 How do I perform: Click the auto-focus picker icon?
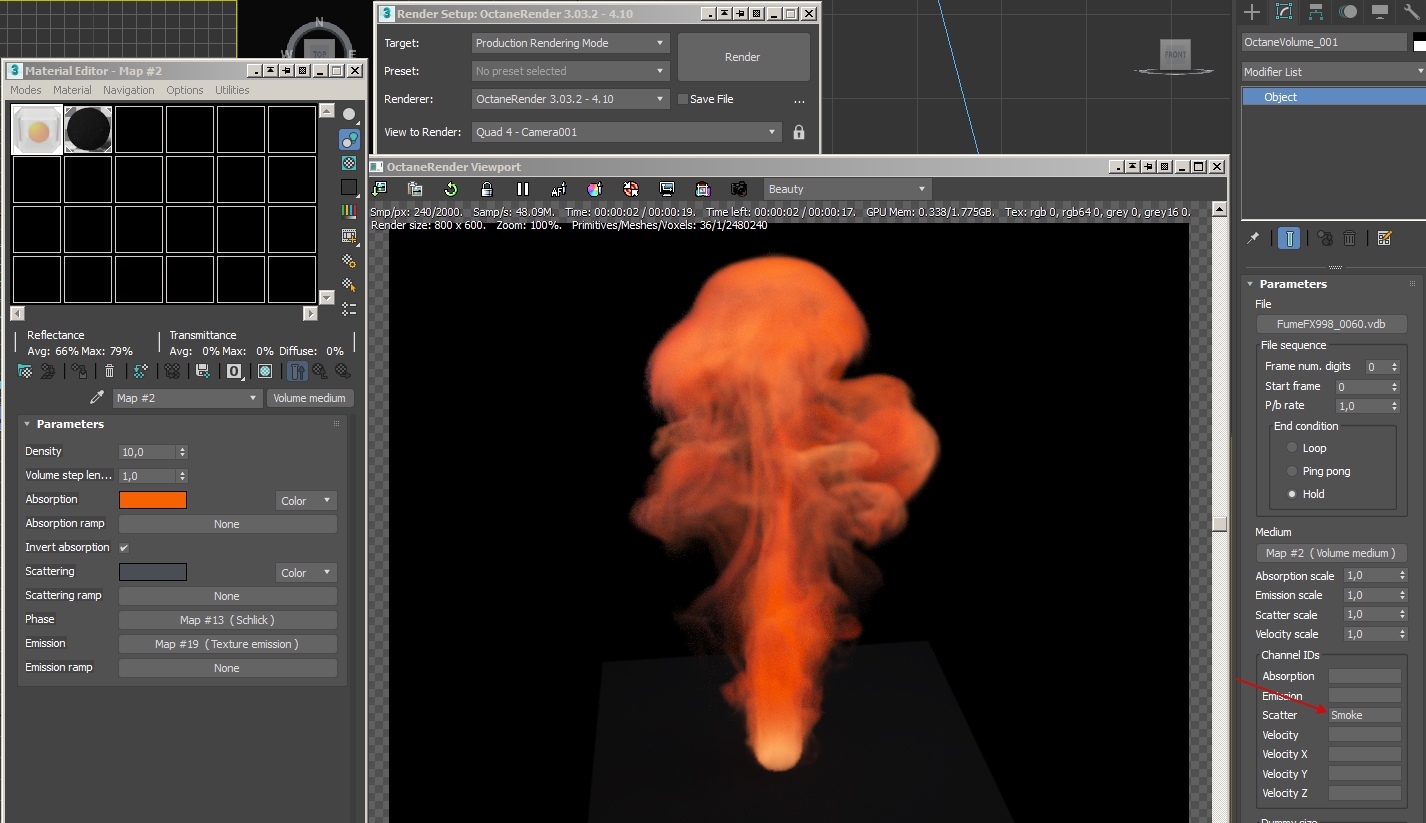559,189
